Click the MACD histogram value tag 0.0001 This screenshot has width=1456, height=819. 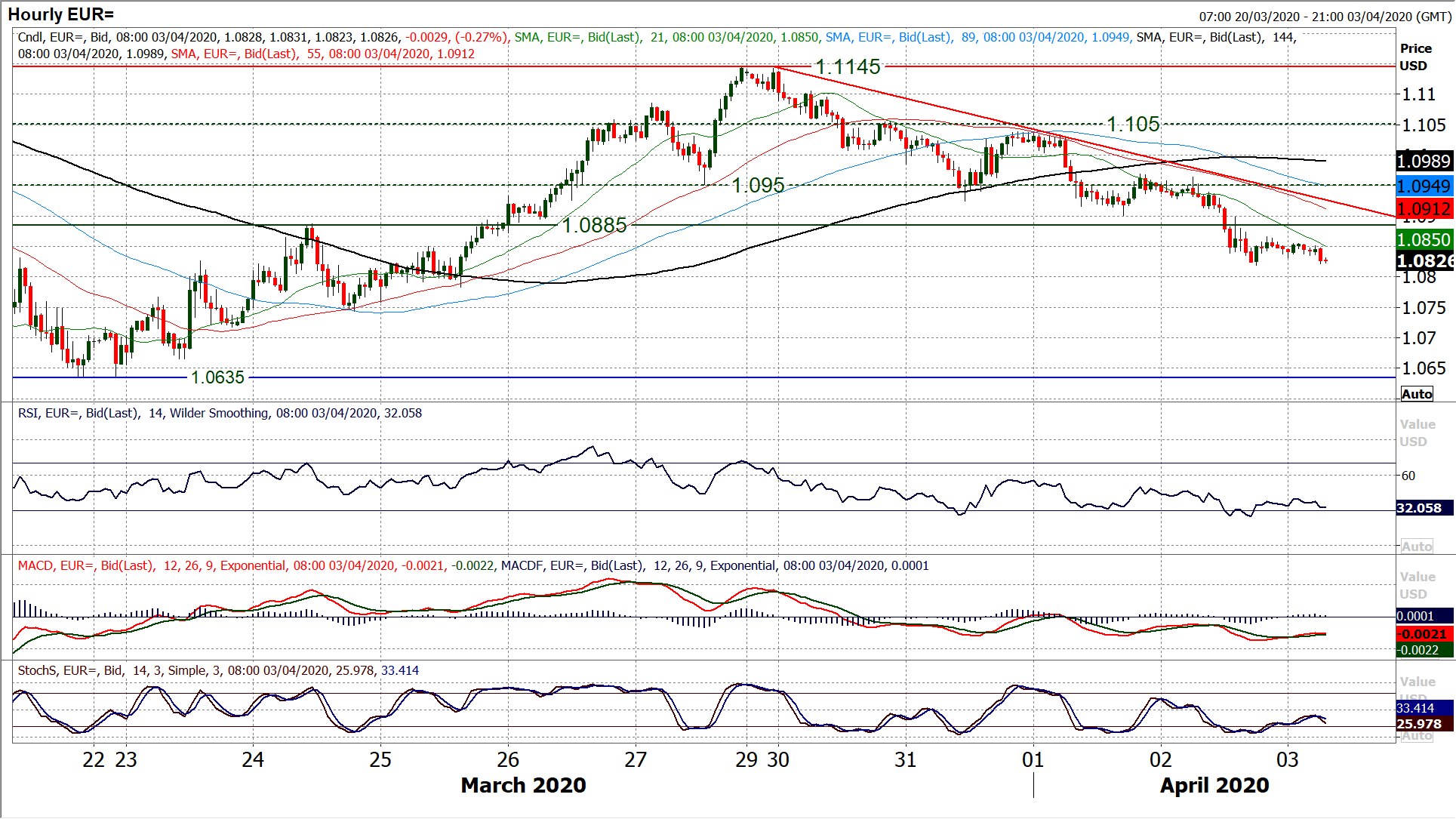pos(1424,616)
